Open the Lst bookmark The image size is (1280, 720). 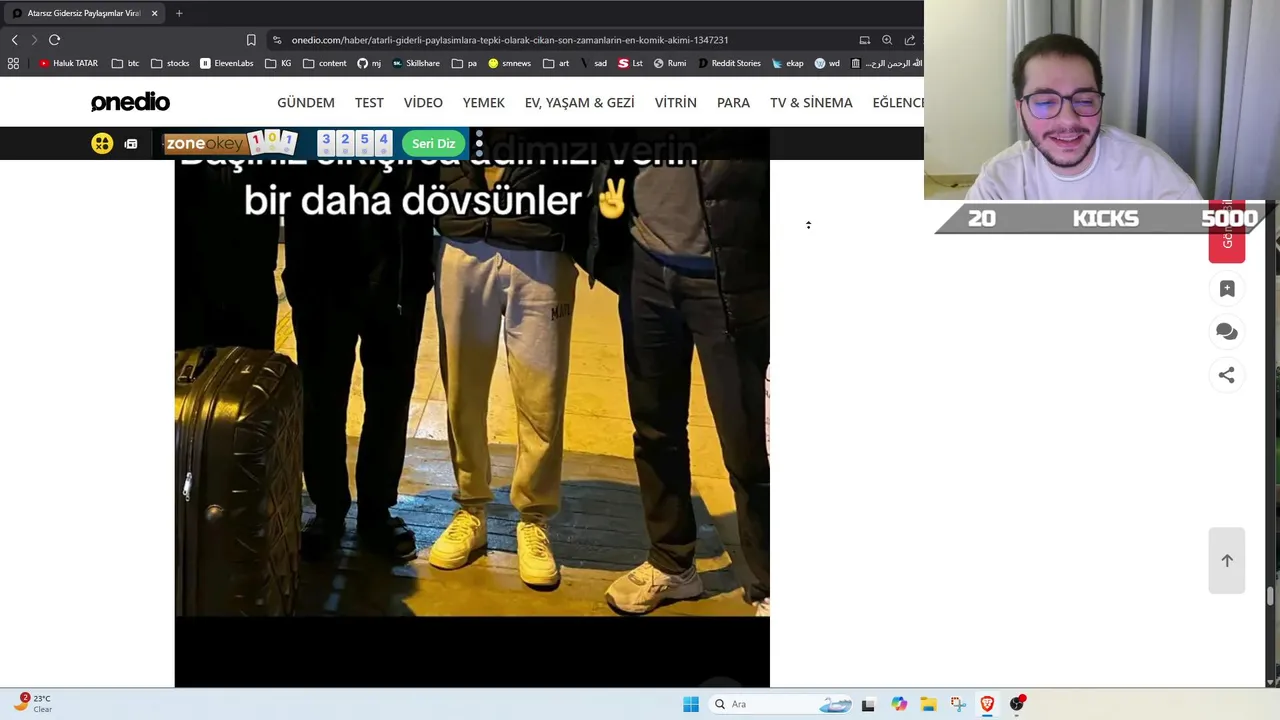(x=630, y=63)
